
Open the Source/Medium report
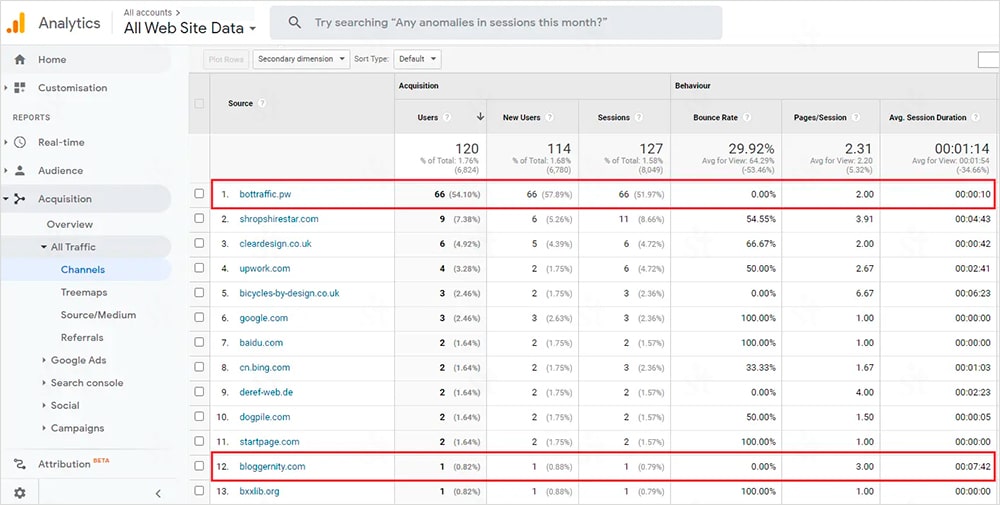(x=98, y=315)
